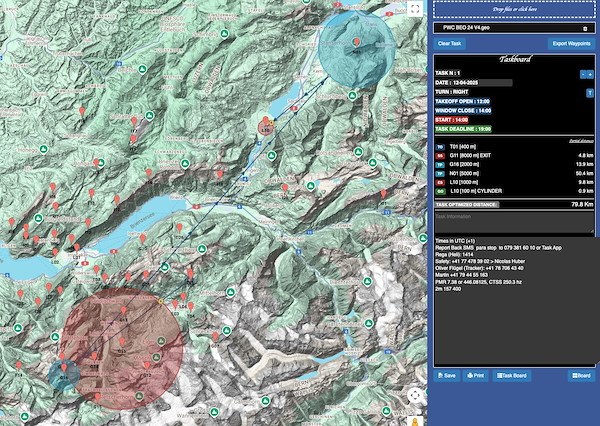Screen dimensions: 600x426
Task: Increase task number with plus button
Action: click(590, 75)
